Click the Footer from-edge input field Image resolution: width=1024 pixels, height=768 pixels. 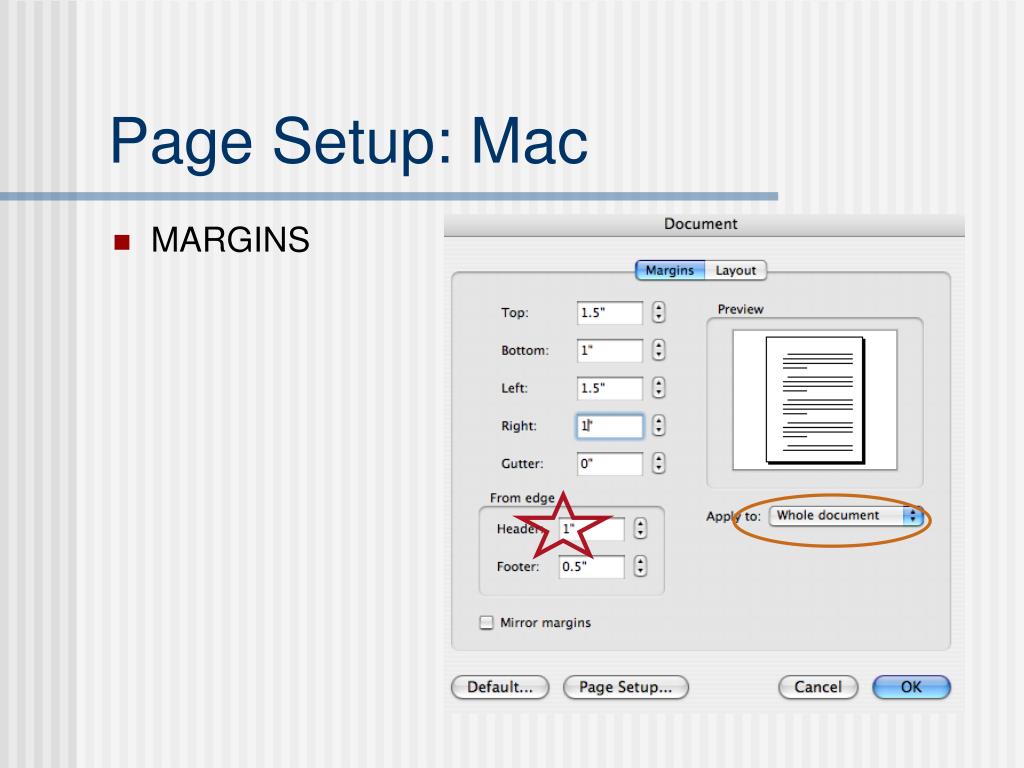(591, 566)
